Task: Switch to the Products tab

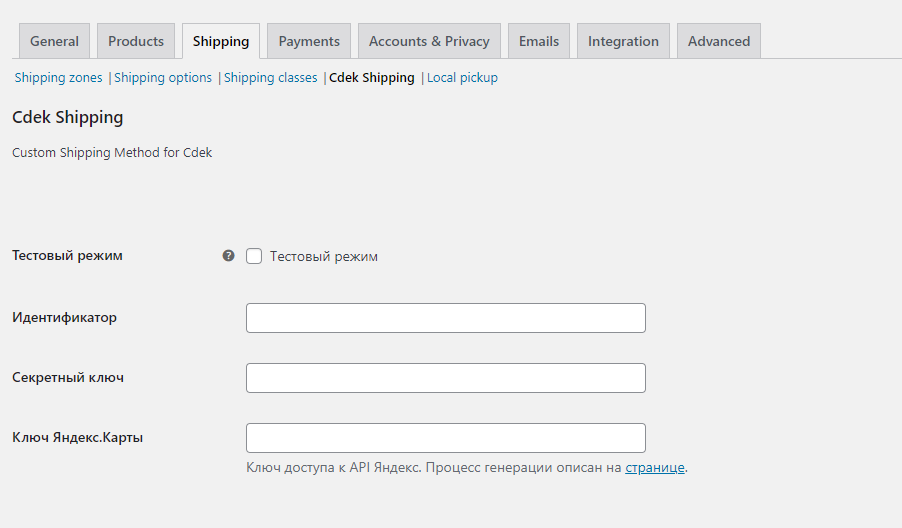Action: (x=136, y=41)
